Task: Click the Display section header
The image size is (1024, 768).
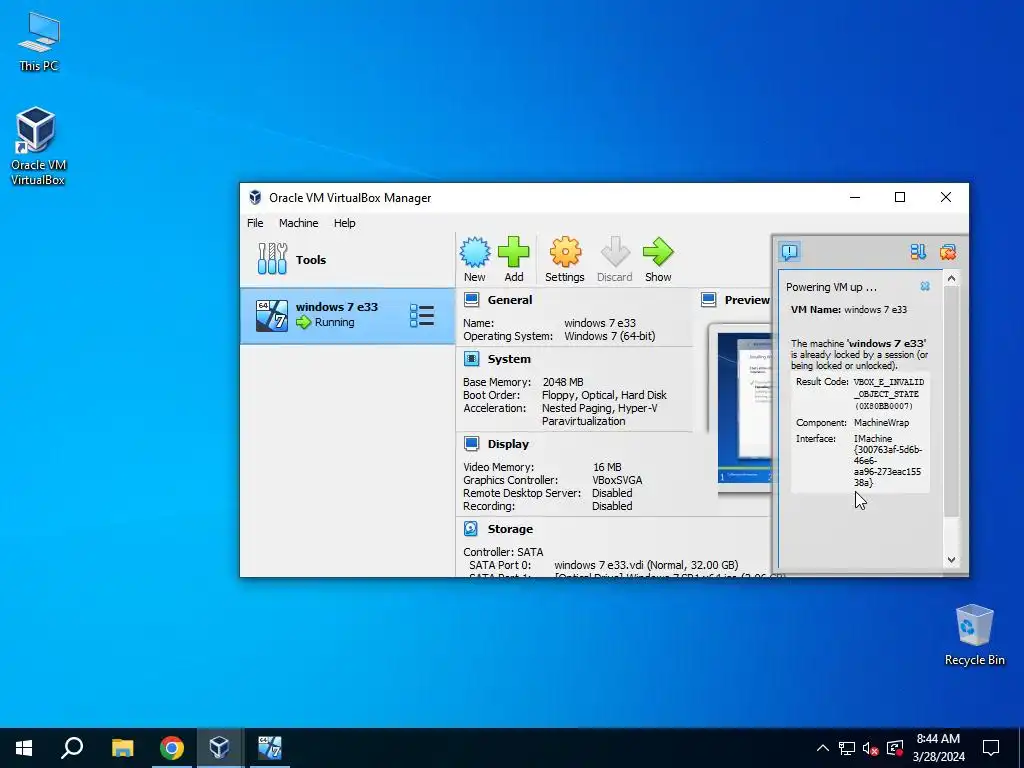Action: (508, 443)
